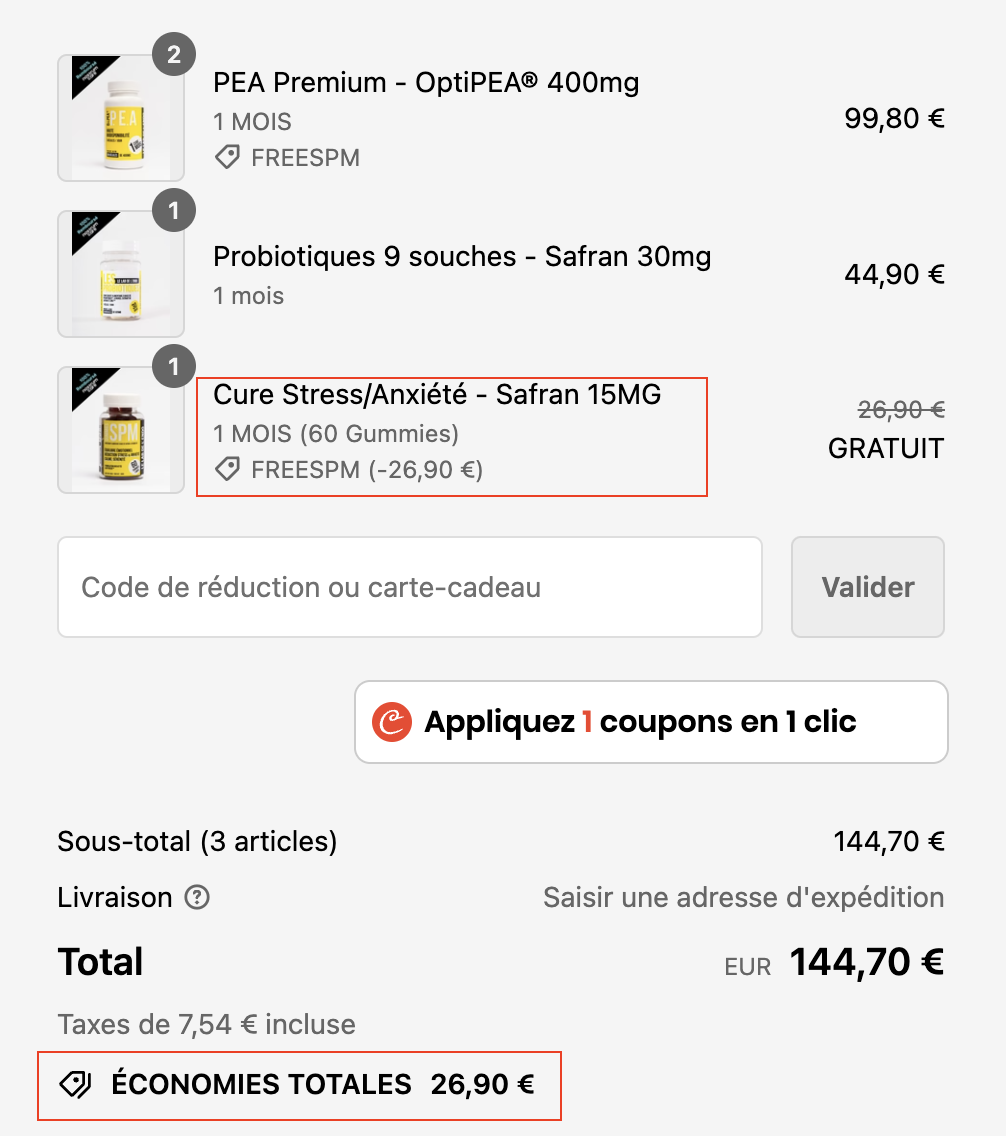Open the Cure Stress/Anxiété gummies image
Screen dimensions: 1006x1136
click(x=121, y=430)
